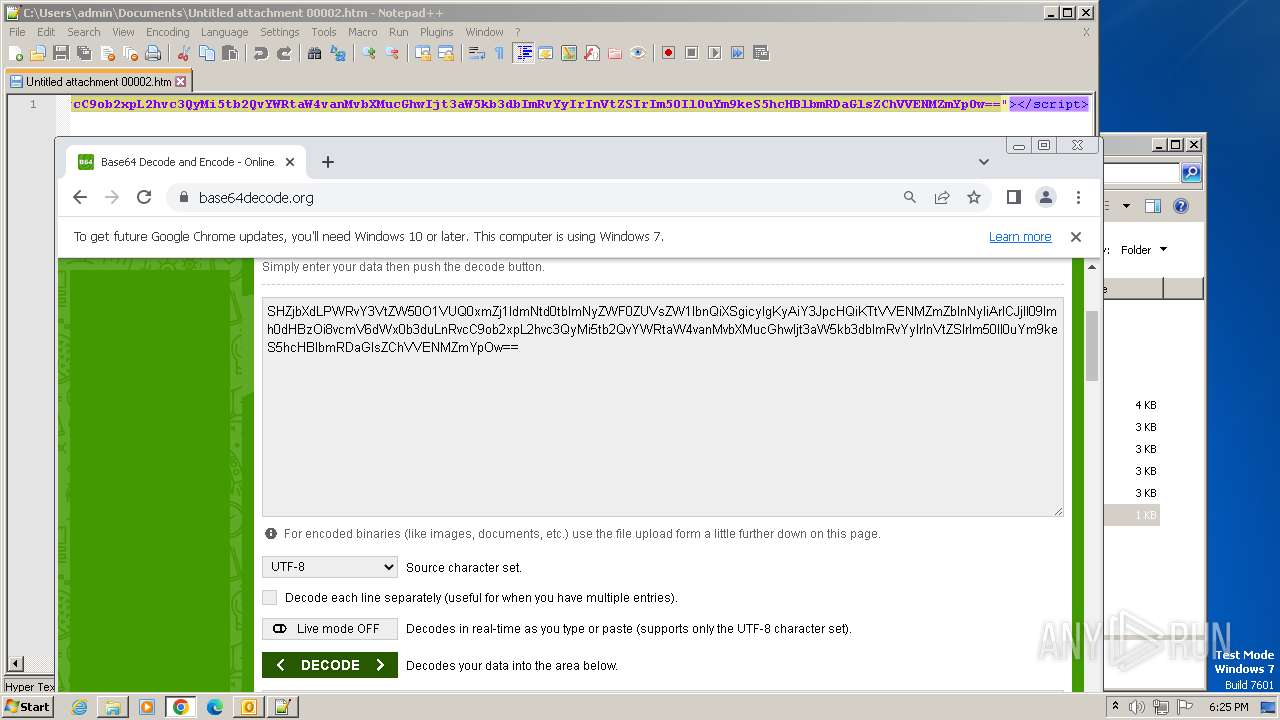Open UTF-8 source character set dropdown

pyautogui.click(x=330, y=567)
